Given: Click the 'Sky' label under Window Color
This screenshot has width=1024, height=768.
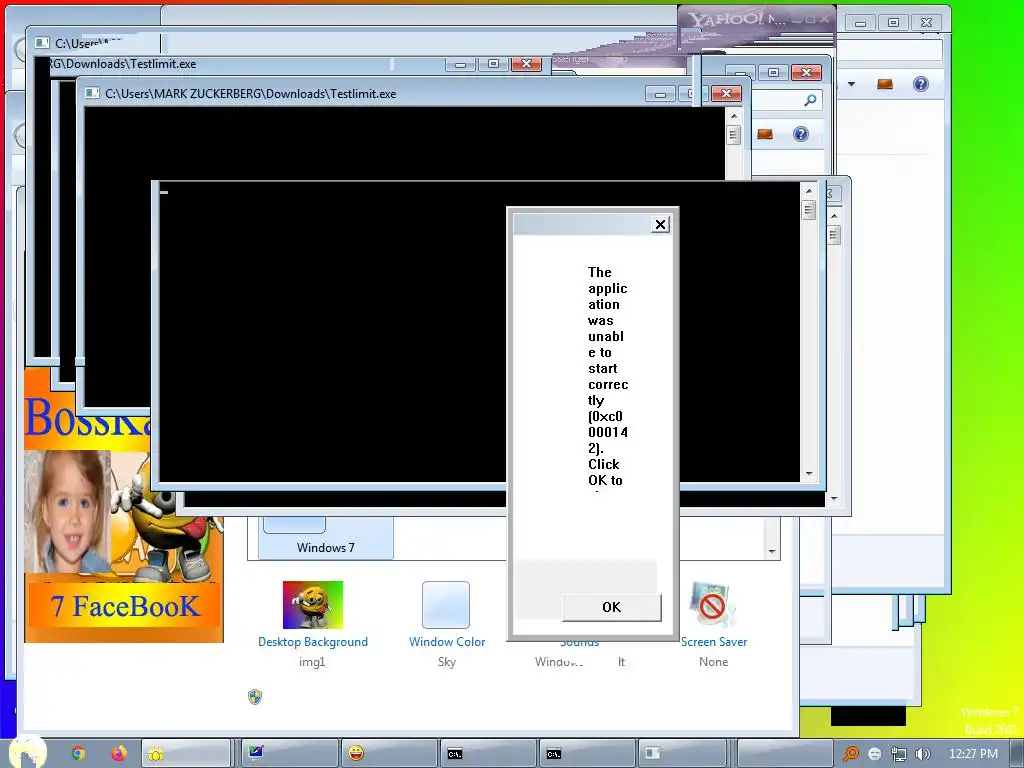Looking at the screenshot, I should click(447, 662).
